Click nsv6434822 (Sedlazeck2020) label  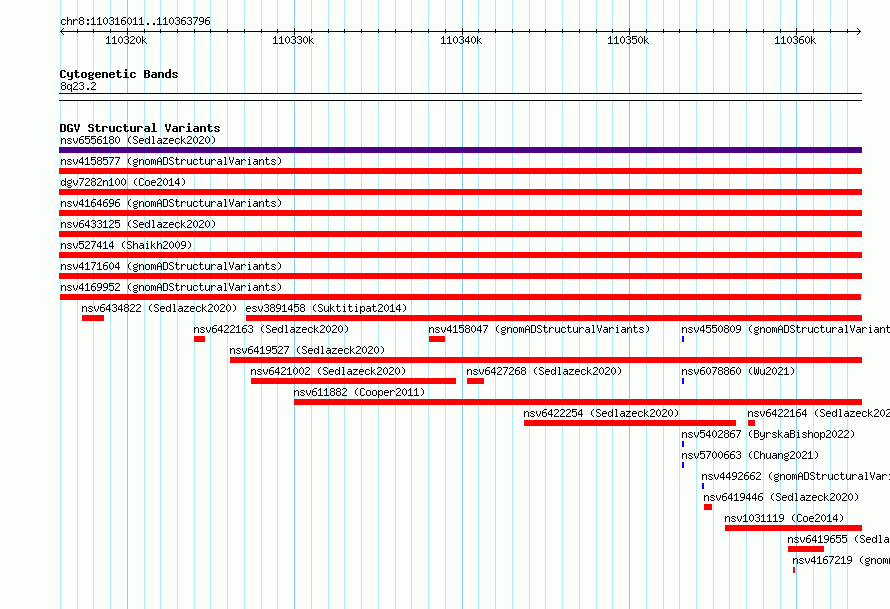(159, 308)
